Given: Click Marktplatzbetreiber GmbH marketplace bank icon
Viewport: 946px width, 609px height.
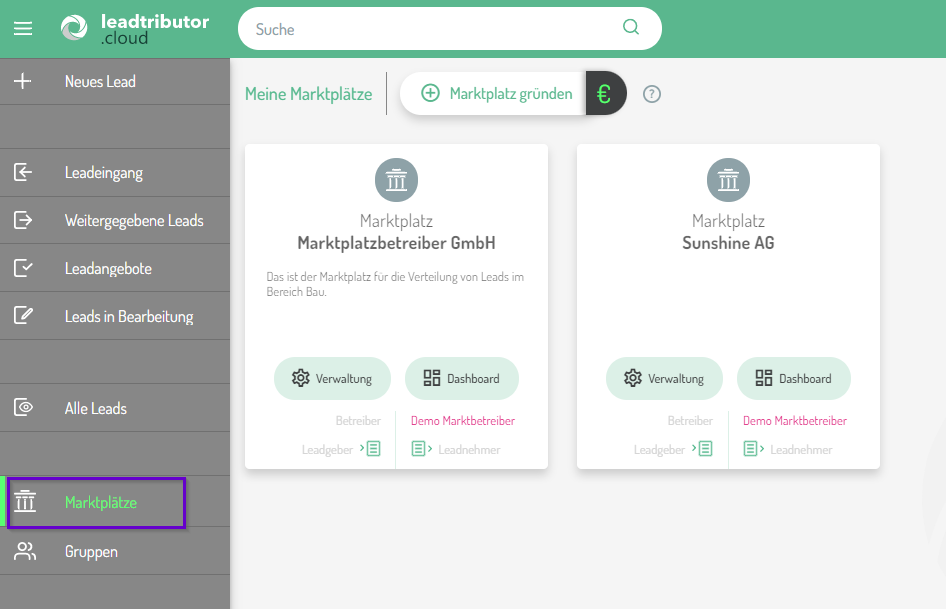Looking at the screenshot, I should point(396,181).
